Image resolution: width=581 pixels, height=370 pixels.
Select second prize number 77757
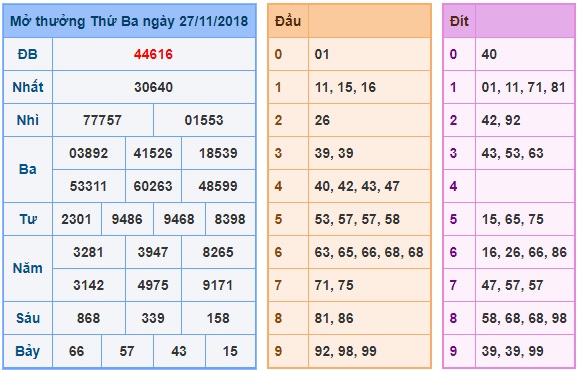102,120
